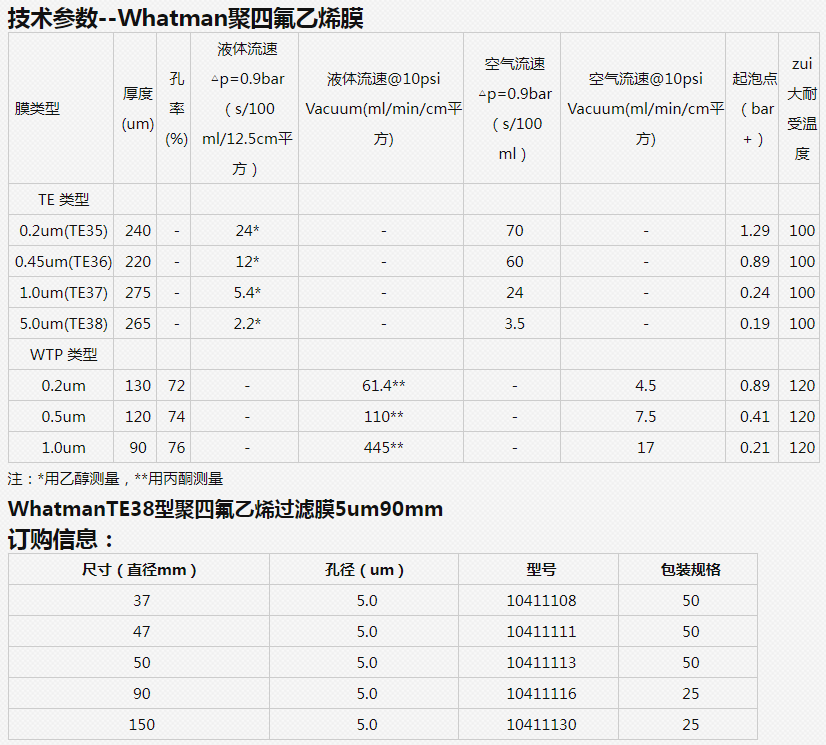Click the "订购信息：" heading
This screenshot has width=826, height=745.
coord(61,540)
